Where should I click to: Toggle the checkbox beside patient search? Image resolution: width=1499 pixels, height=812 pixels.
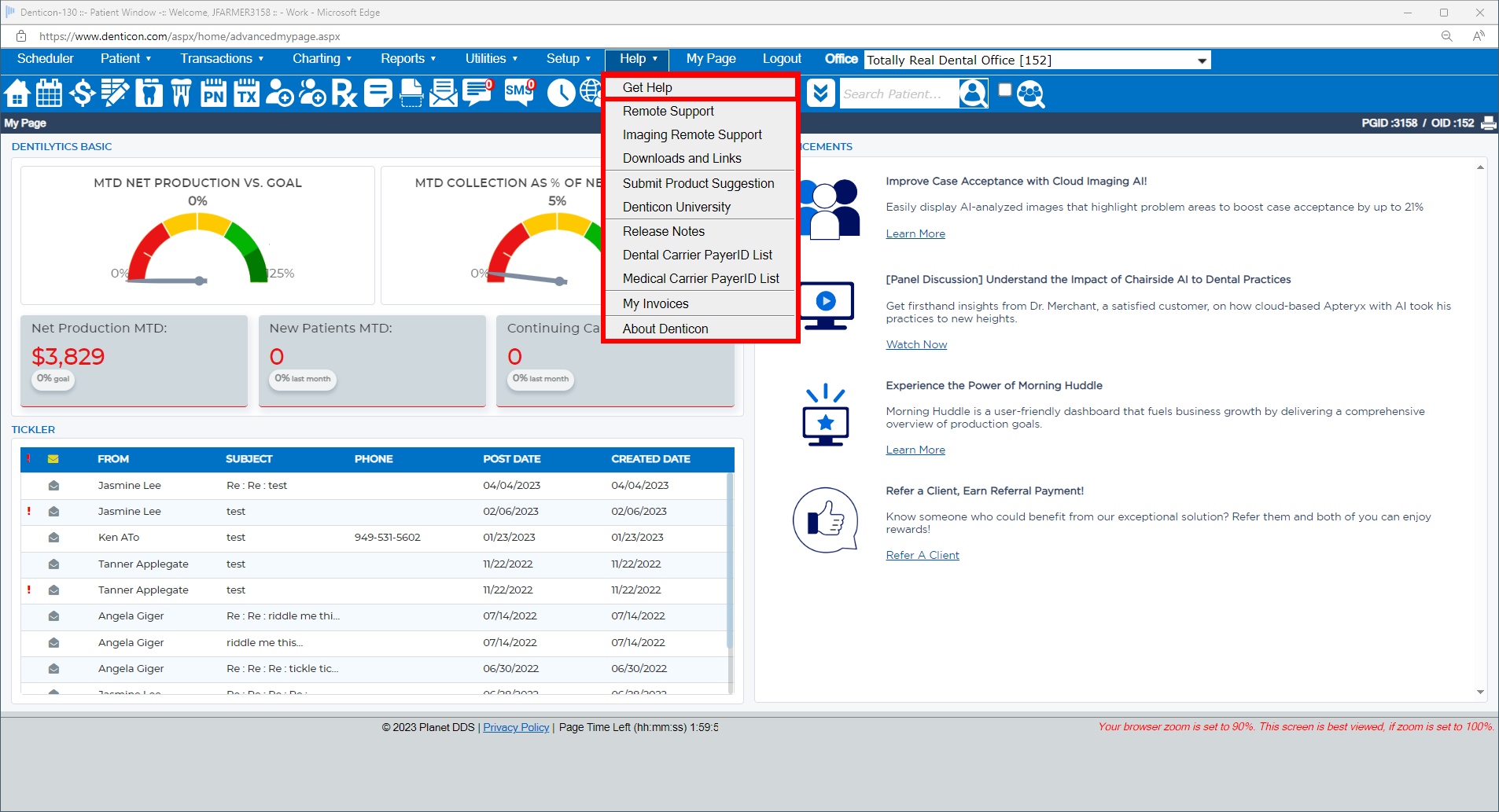(1004, 90)
